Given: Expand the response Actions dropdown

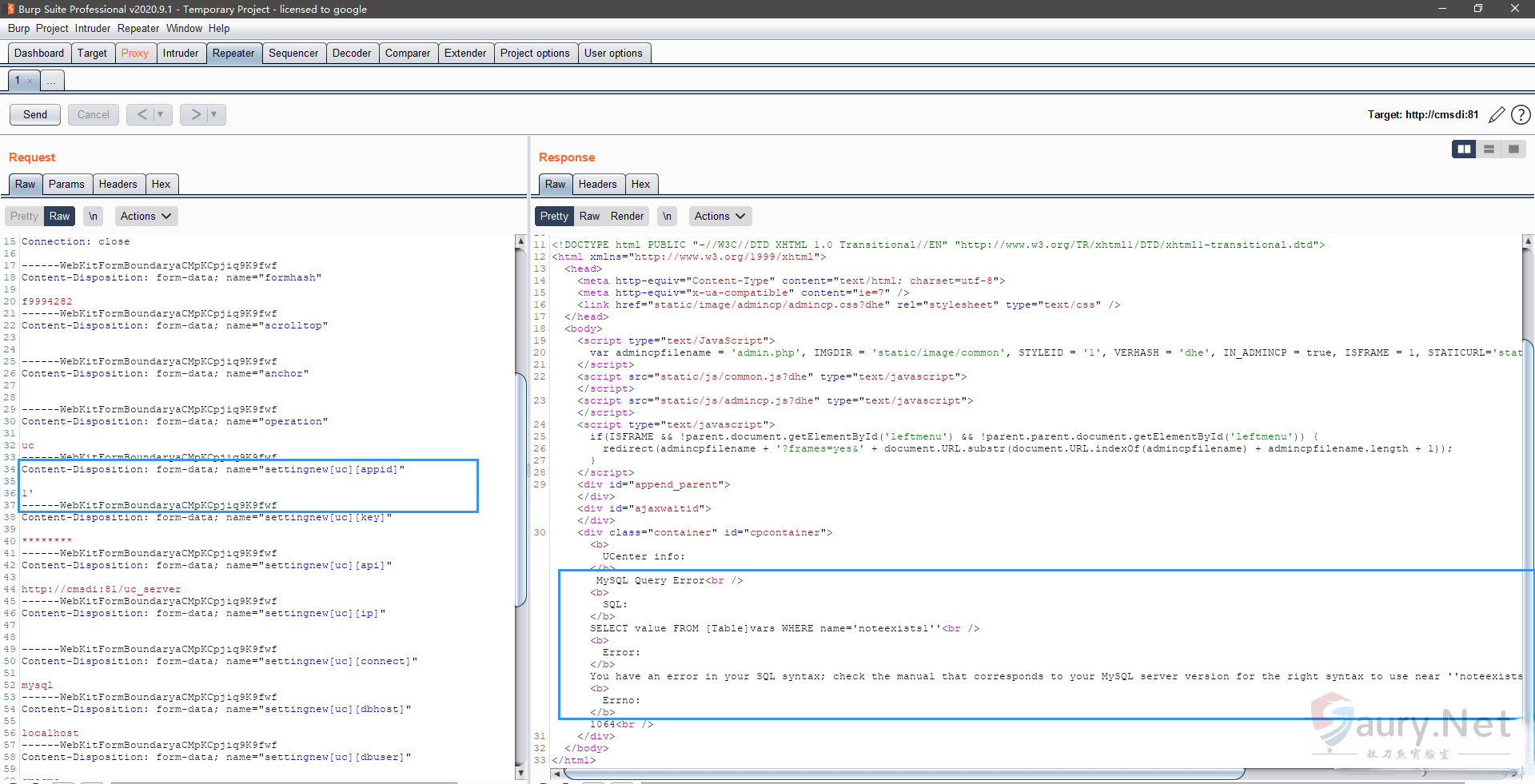Looking at the screenshot, I should tap(720, 217).
